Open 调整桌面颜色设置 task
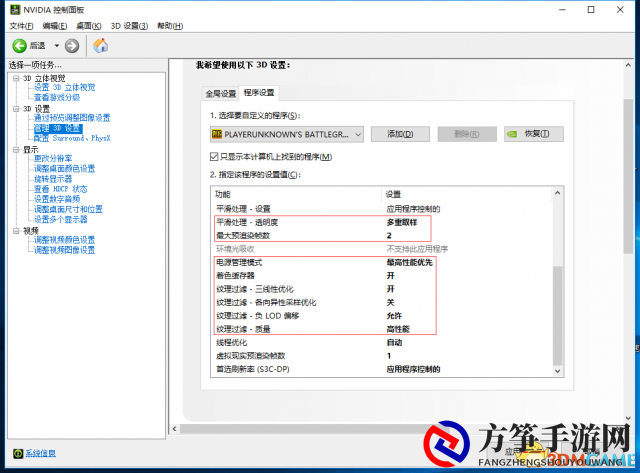This screenshot has width=640, height=473. click(x=64, y=169)
